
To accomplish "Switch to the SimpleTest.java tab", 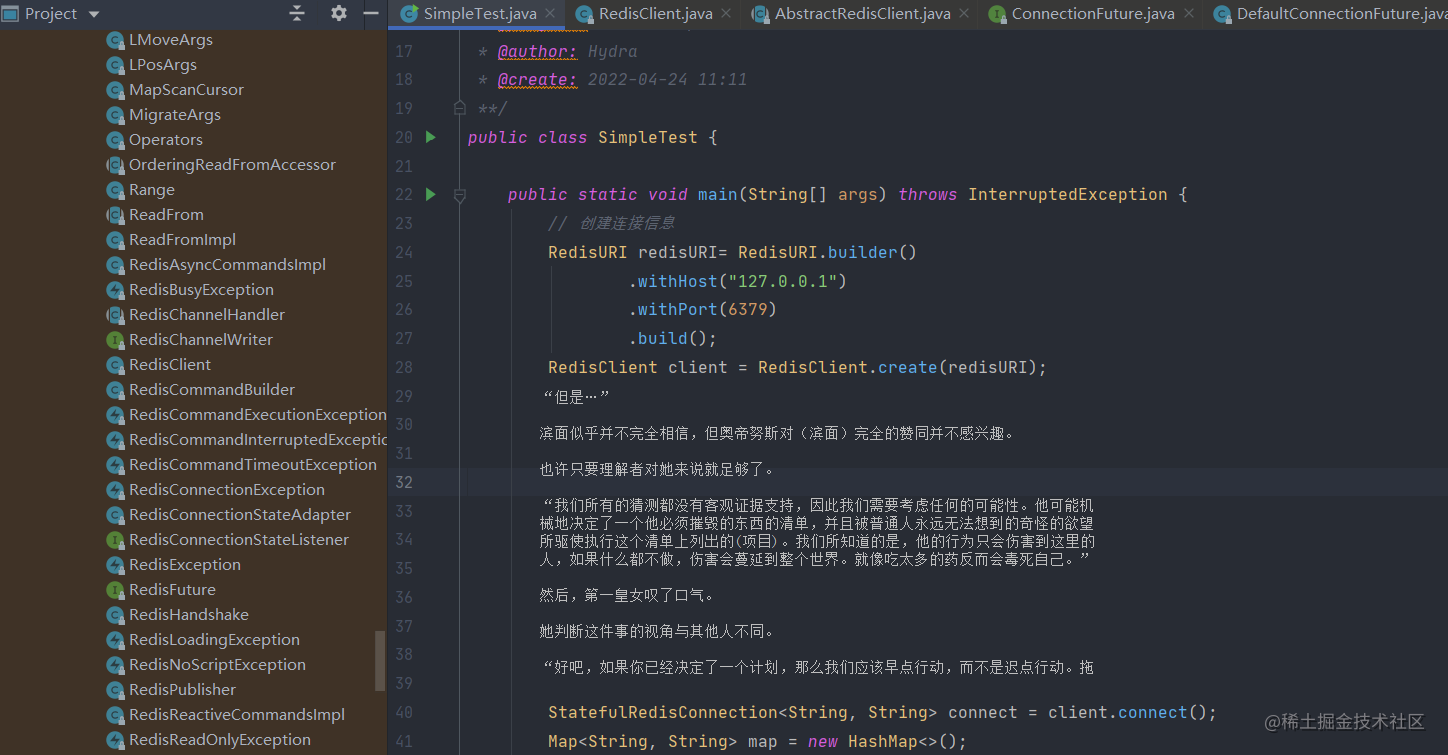I will (480, 14).
